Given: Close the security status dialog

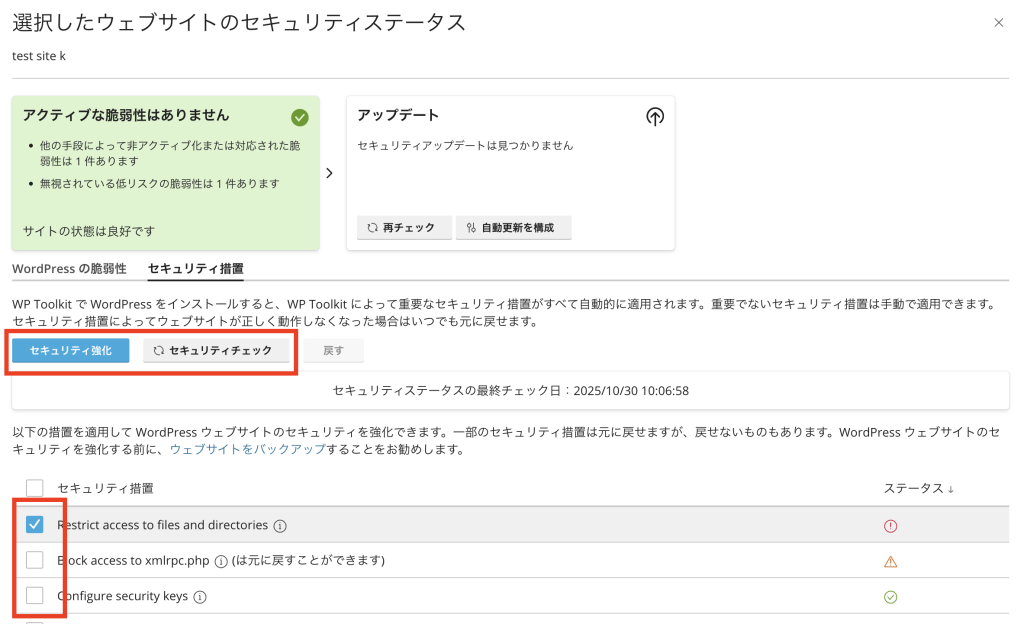Looking at the screenshot, I should (998, 22).
